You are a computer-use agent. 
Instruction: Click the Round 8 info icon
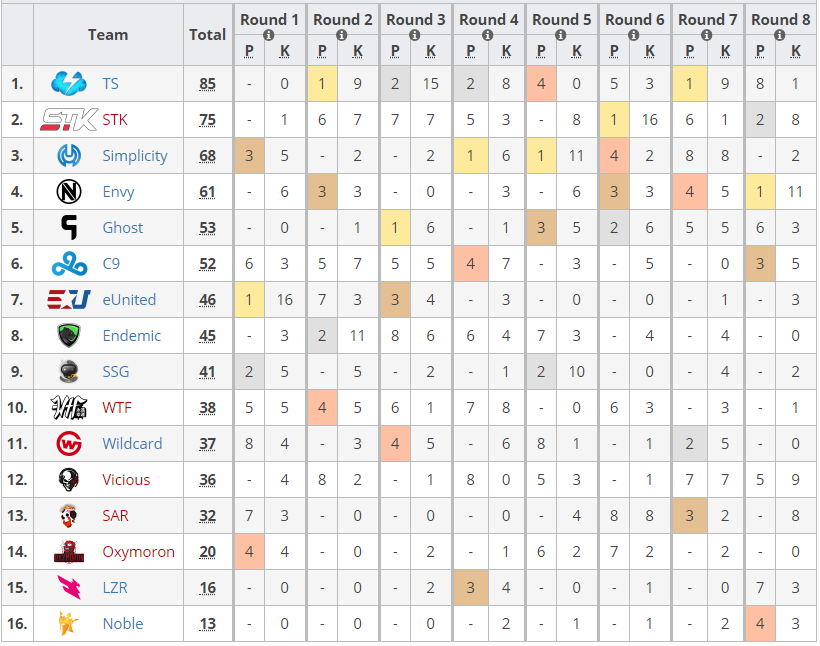[x=780, y=34]
